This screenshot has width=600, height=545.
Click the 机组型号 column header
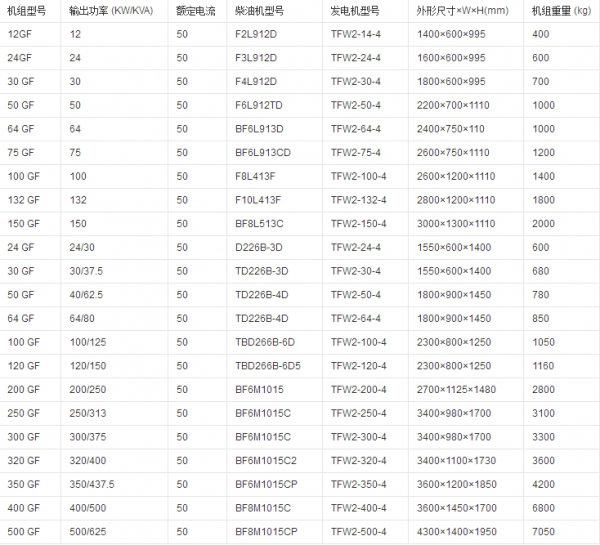[26, 11]
